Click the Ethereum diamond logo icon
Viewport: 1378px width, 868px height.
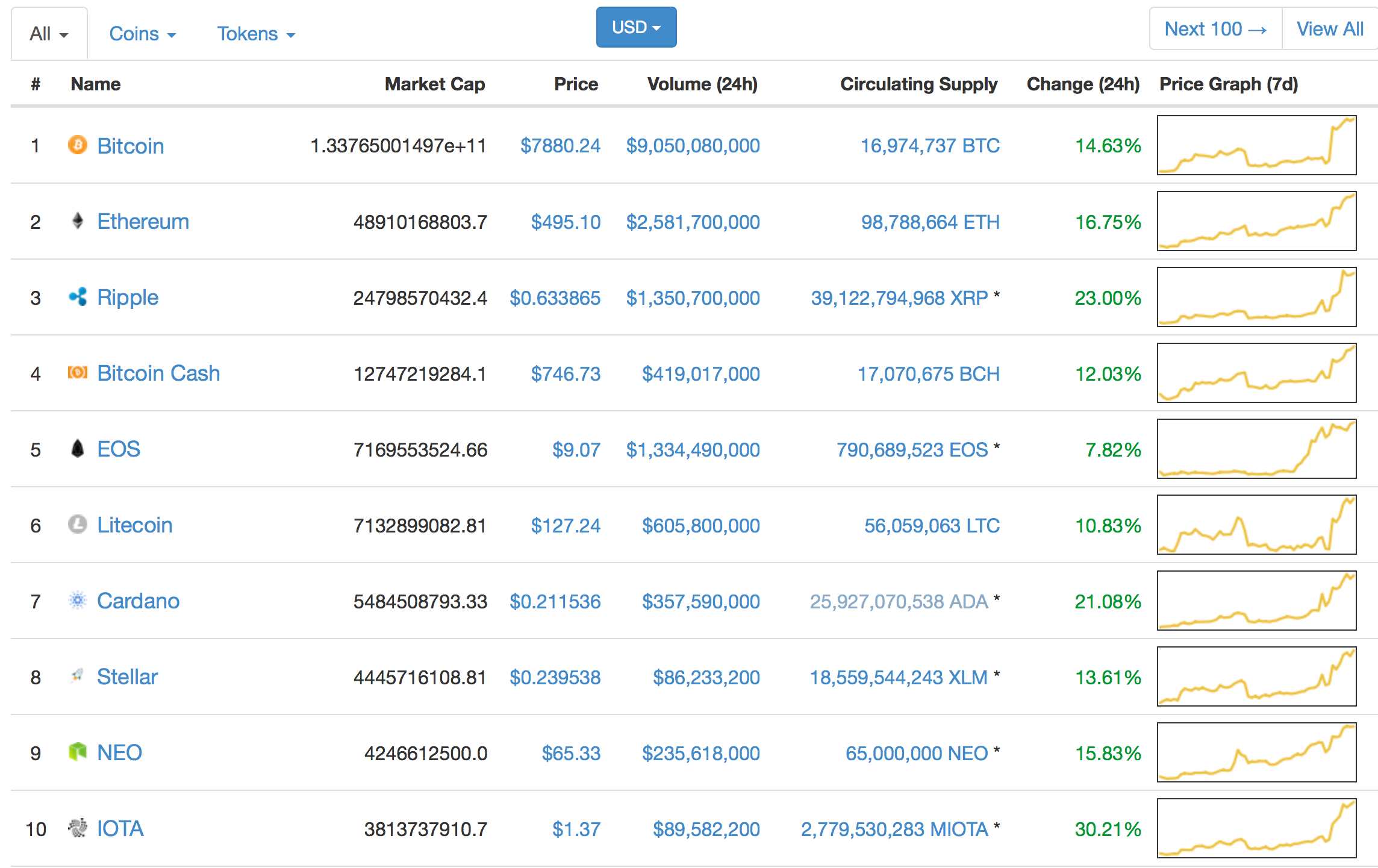point(78,221)
